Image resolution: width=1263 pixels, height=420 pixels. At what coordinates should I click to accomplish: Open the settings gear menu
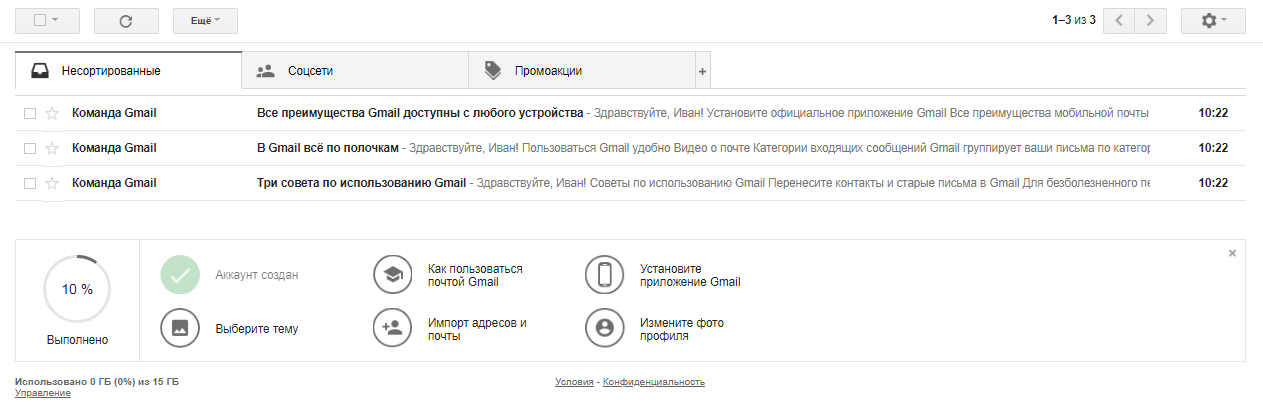1213,20
